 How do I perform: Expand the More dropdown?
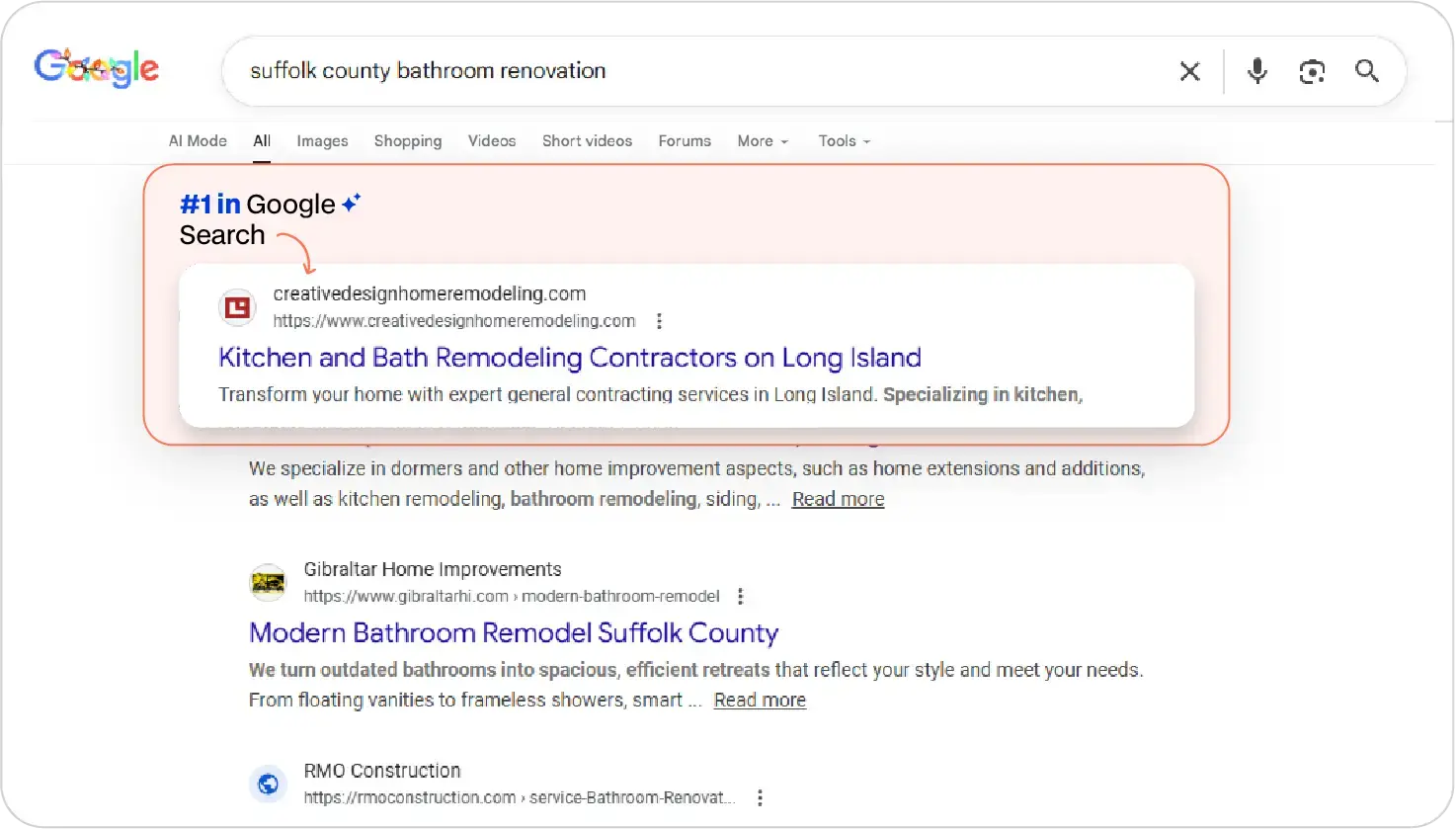[x=763, y=141]
